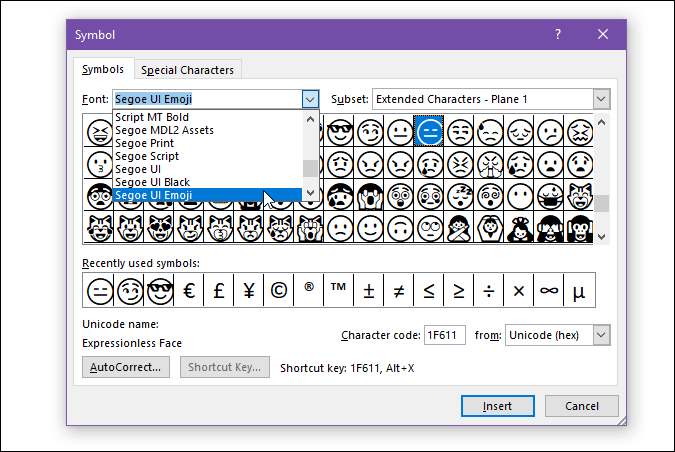Screen dimensions: 675x452
Task: Select the micro sign recent symbol
Action: coord(578,291)
